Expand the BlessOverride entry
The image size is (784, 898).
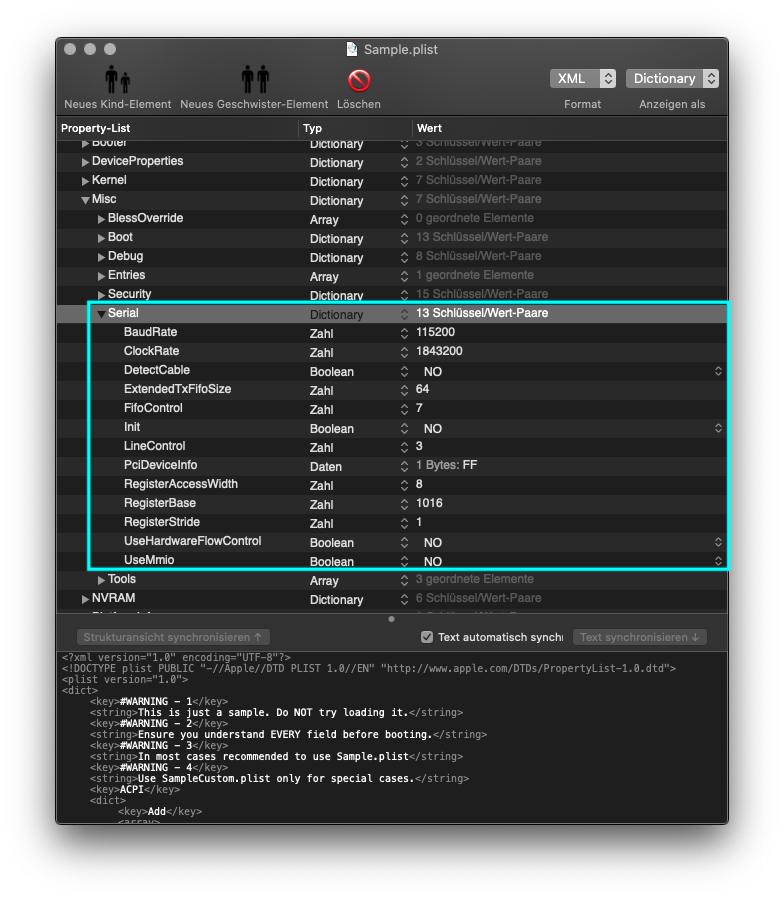101,219
